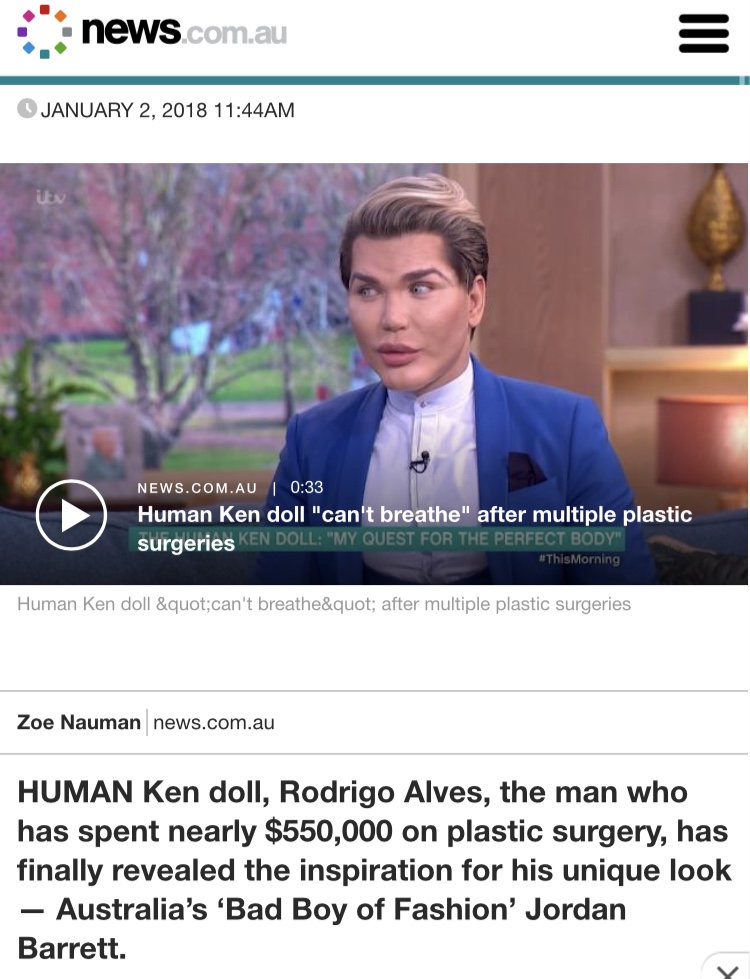Click the NEWS.COM.AU label on video overlay
This screenshot has width=750, height=979.
pyautogui.click(x=197, y=488)
